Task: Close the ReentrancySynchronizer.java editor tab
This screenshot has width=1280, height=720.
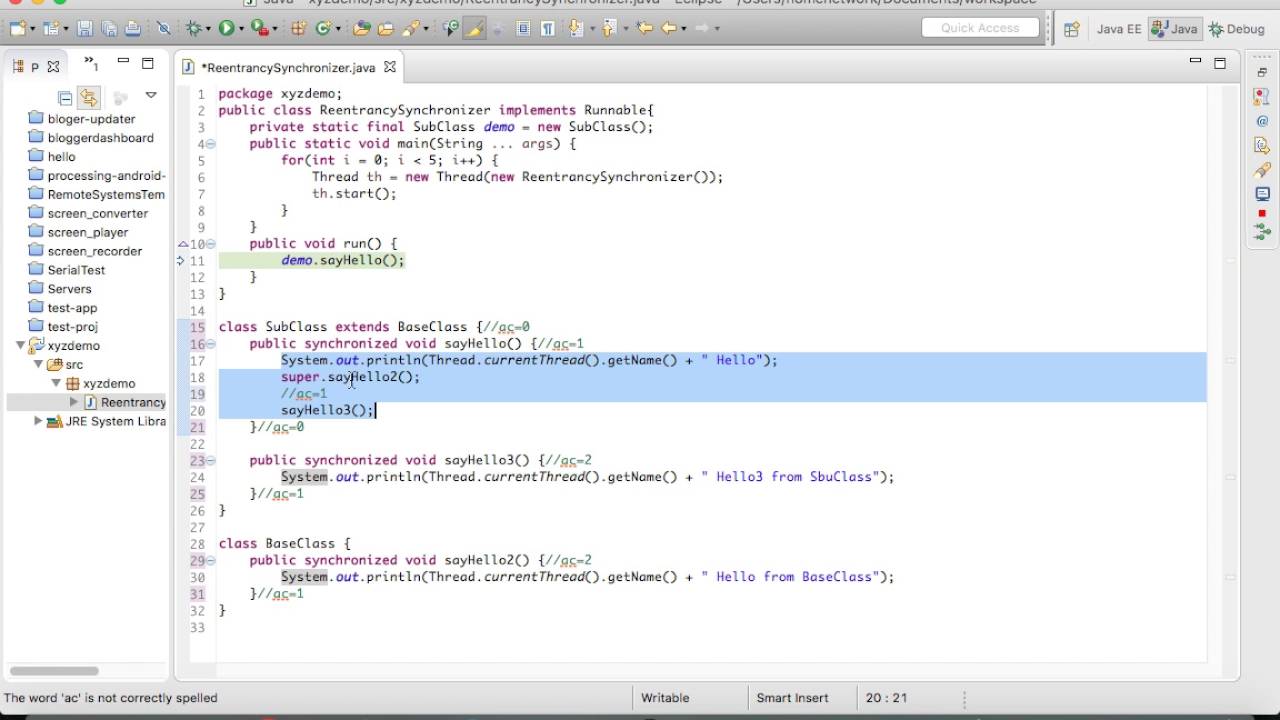Action: (x=390, y=67)
